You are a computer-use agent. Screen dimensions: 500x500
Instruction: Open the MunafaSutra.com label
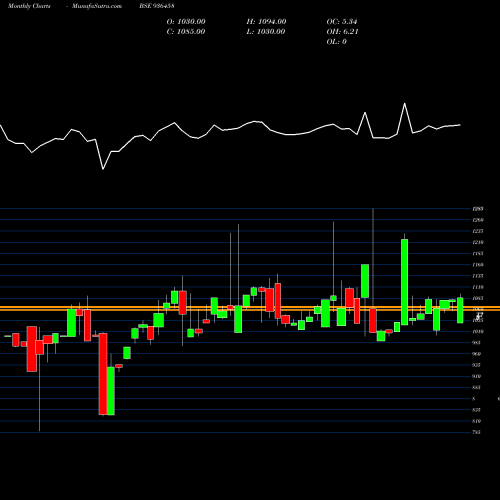point(97,6)
